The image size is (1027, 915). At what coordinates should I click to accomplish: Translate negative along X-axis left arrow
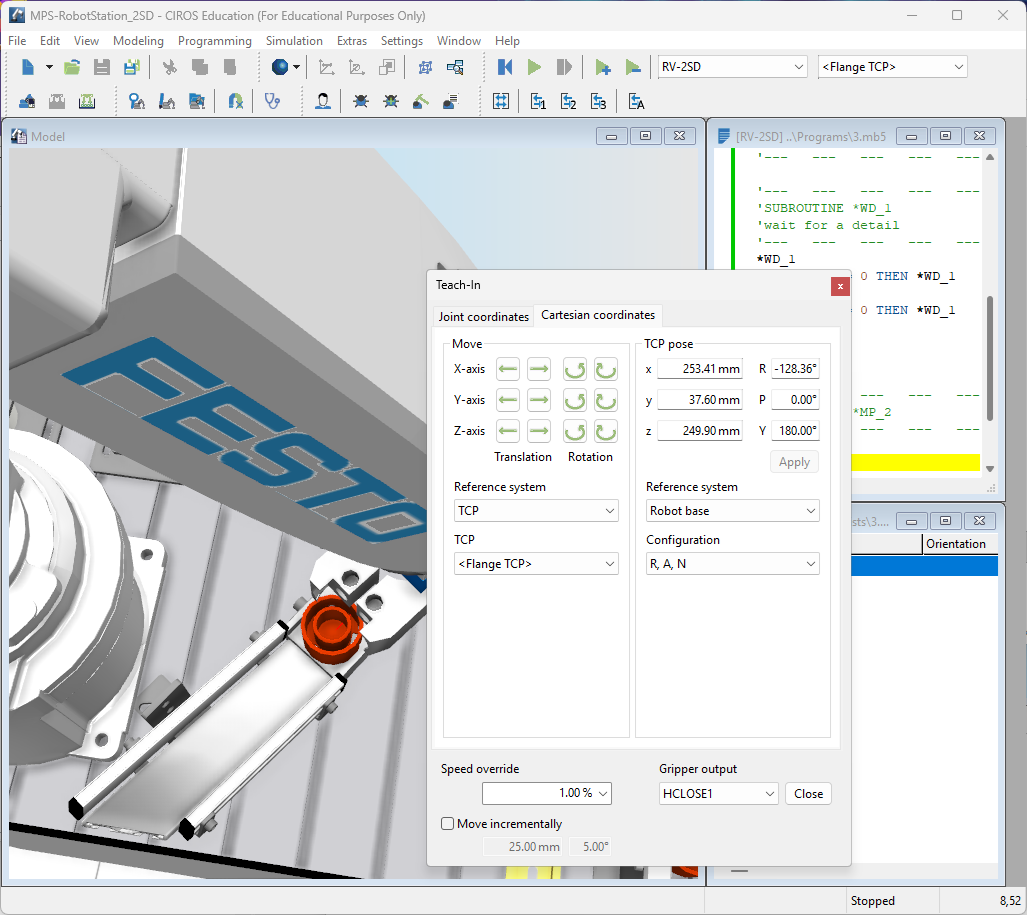(x=508, y=369)
